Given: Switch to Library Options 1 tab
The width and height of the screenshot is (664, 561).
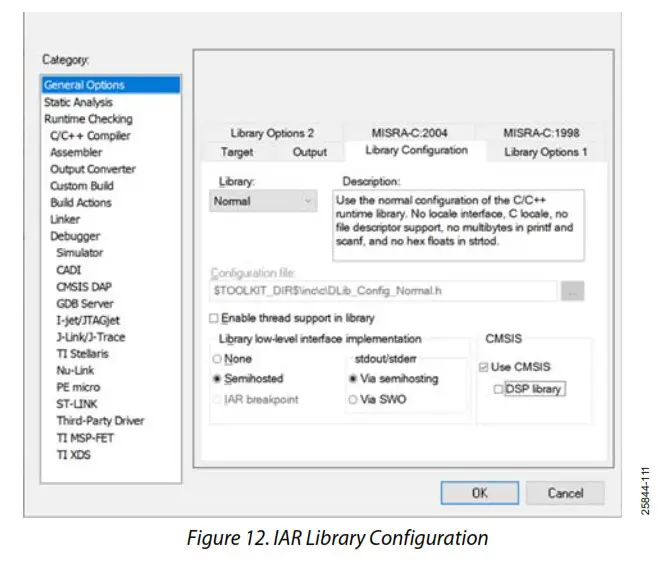Looking at the screenshot, I should (x=545, y=152).
